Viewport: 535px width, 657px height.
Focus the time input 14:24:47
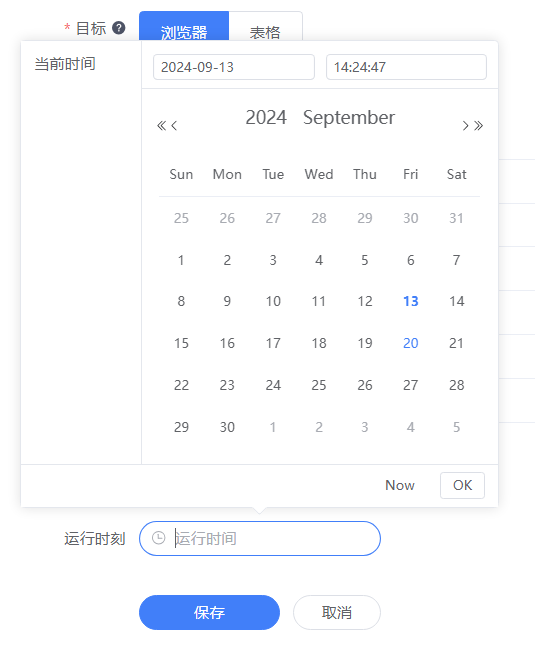coord(406,67)
